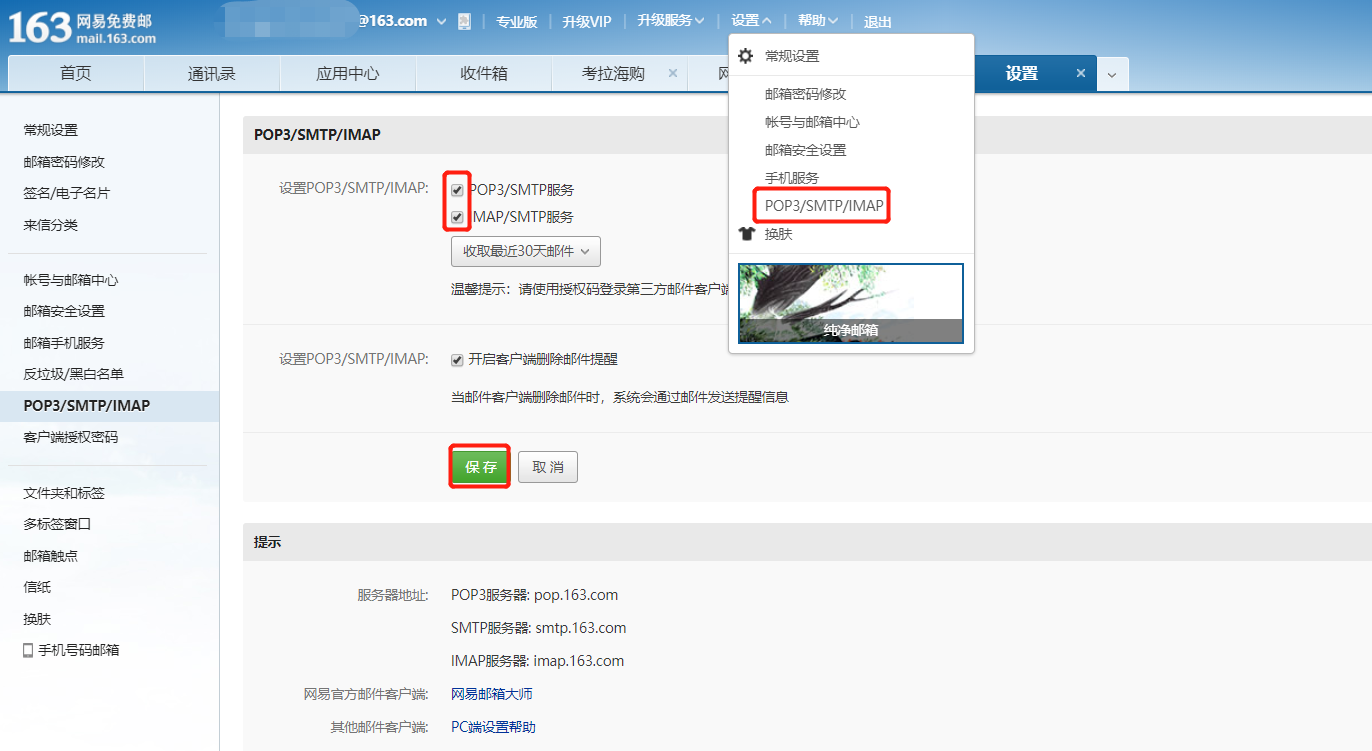Open the 收取最近30天邮件 dropdown

tap(526, 252)
